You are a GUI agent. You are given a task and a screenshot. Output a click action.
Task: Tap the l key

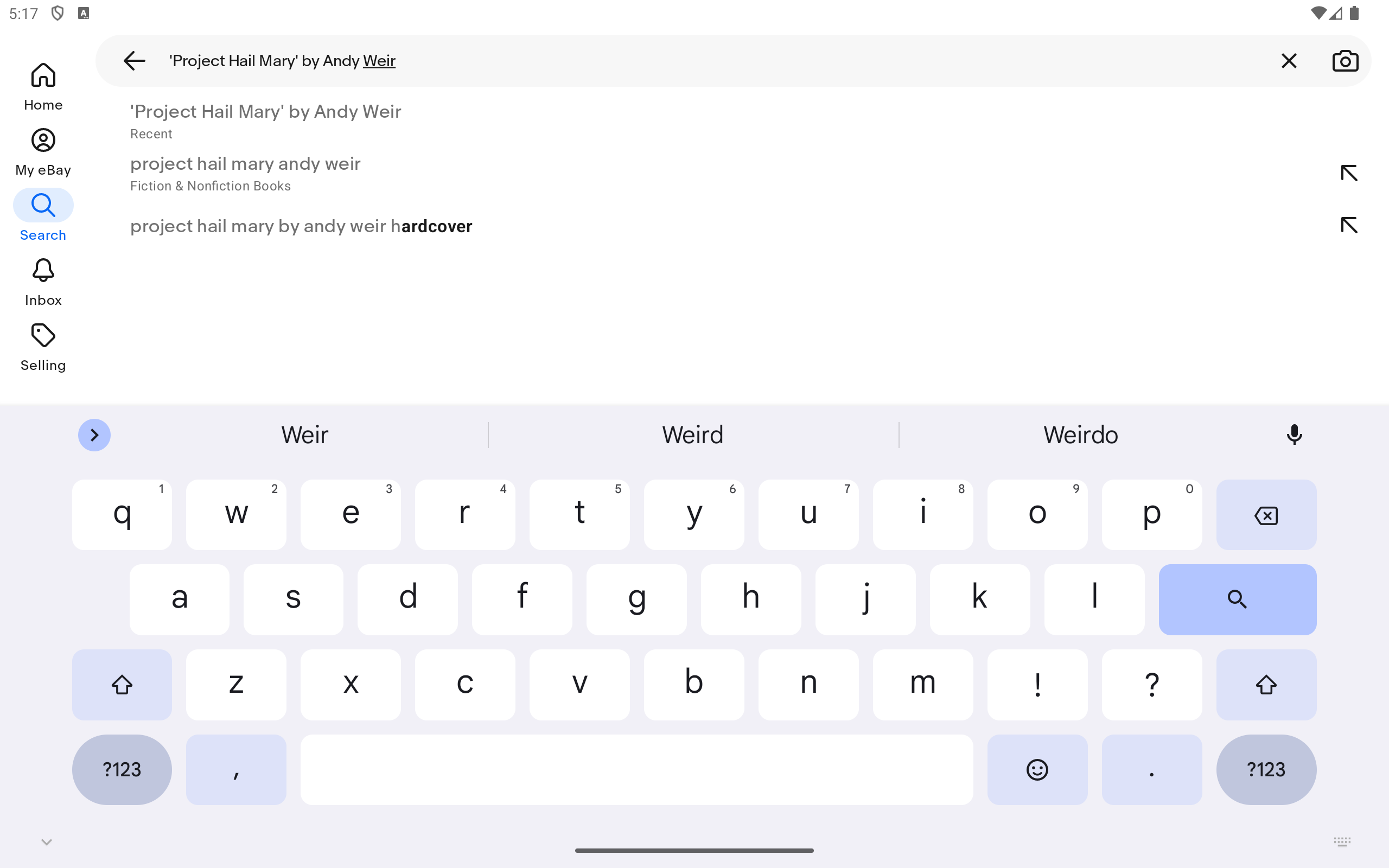tap(1094, 599)
